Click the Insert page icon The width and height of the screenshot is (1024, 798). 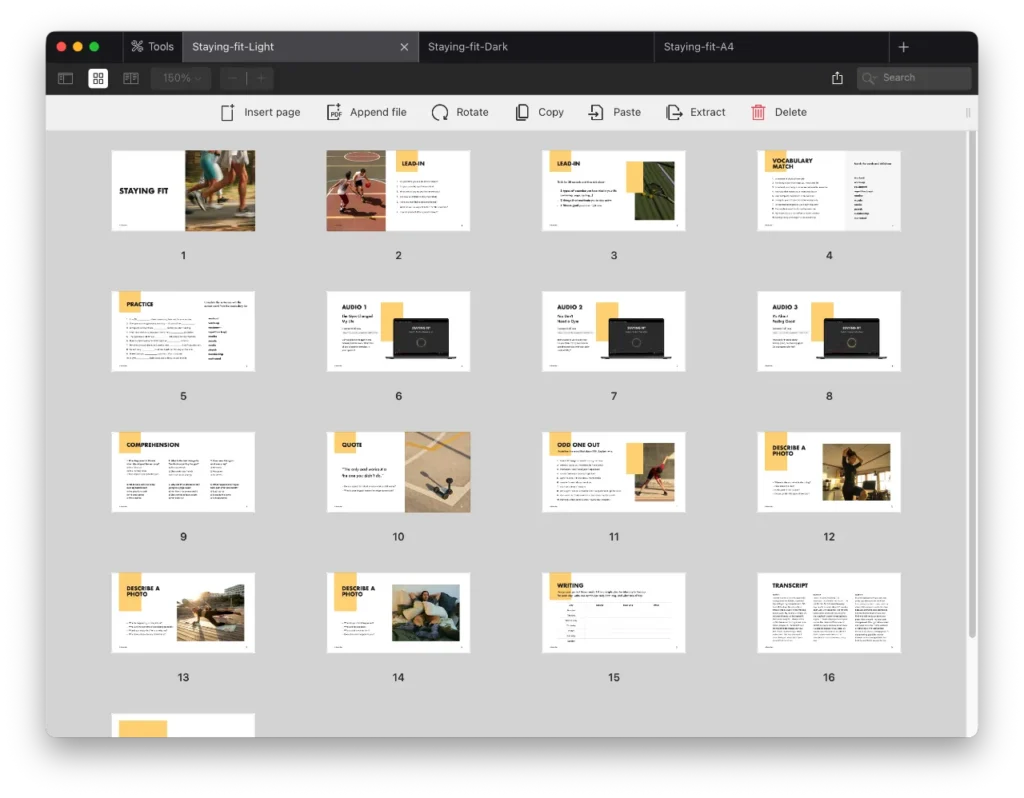(x=228, y=112)
